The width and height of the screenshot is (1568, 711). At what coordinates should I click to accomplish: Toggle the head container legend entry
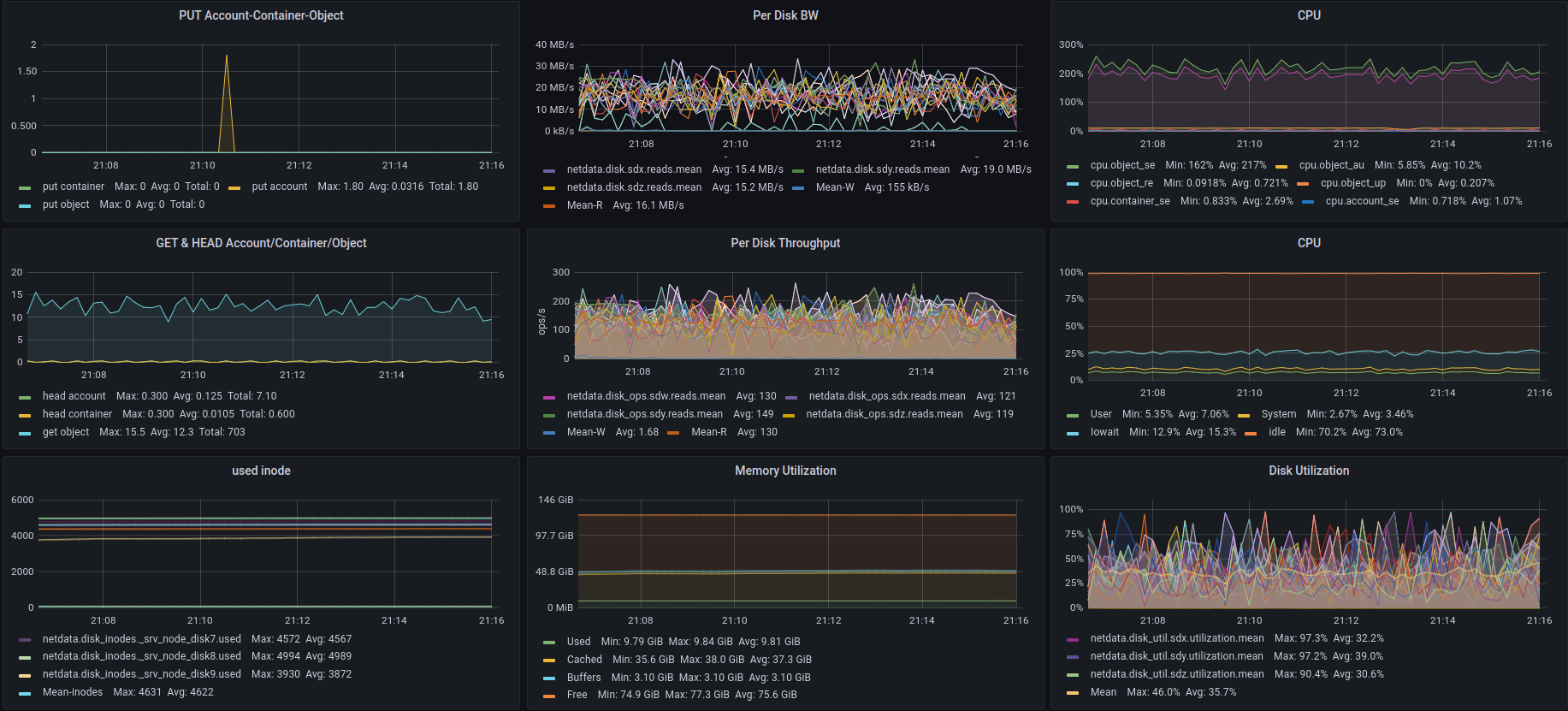(x=77, y=414)
